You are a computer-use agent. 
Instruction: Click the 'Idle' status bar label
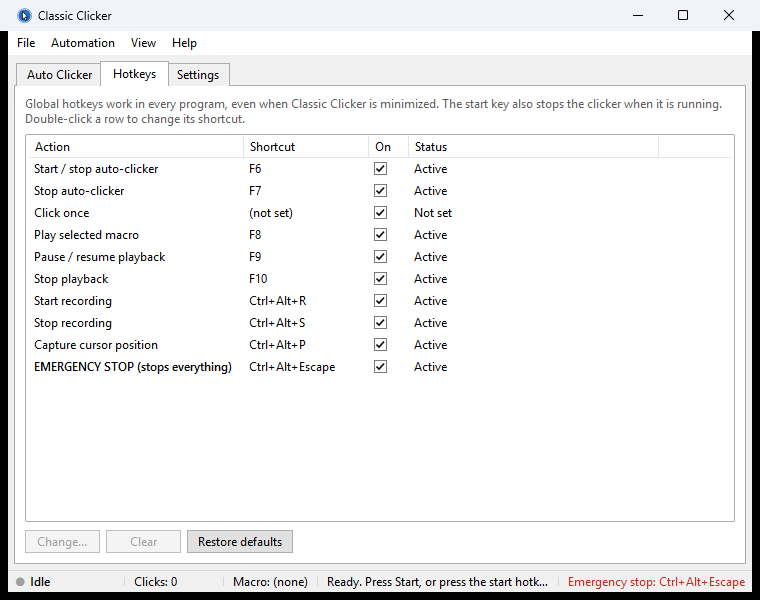pyautogui.click(x=40, y=582)
